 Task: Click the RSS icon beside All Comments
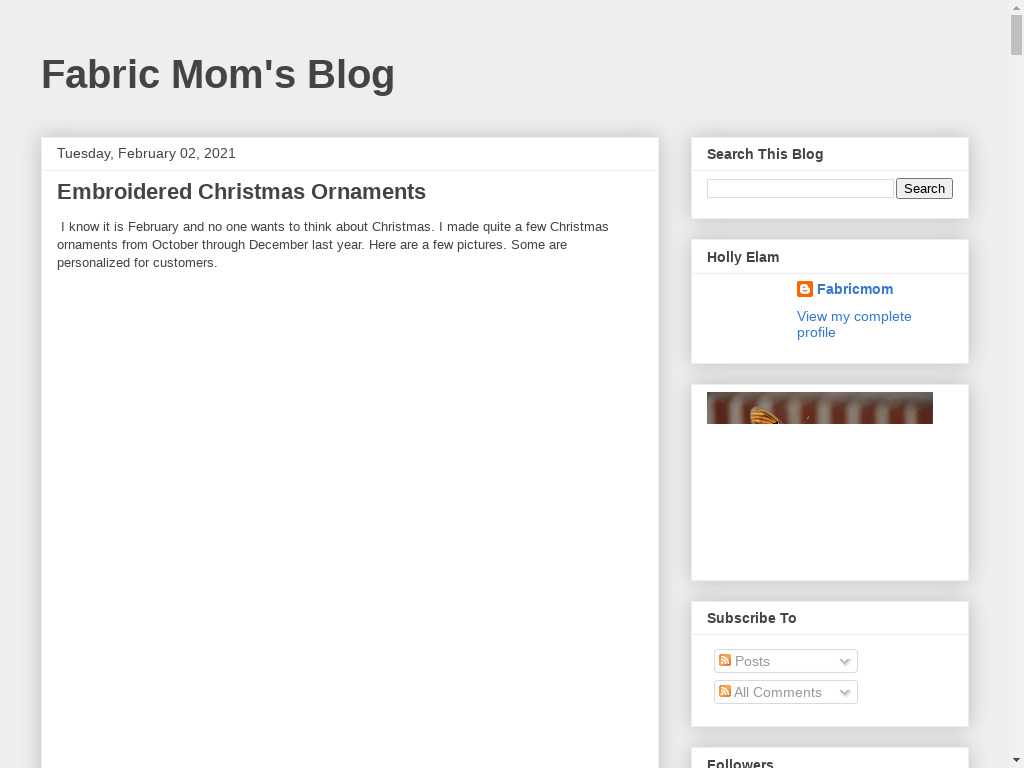tap(725, 691)
